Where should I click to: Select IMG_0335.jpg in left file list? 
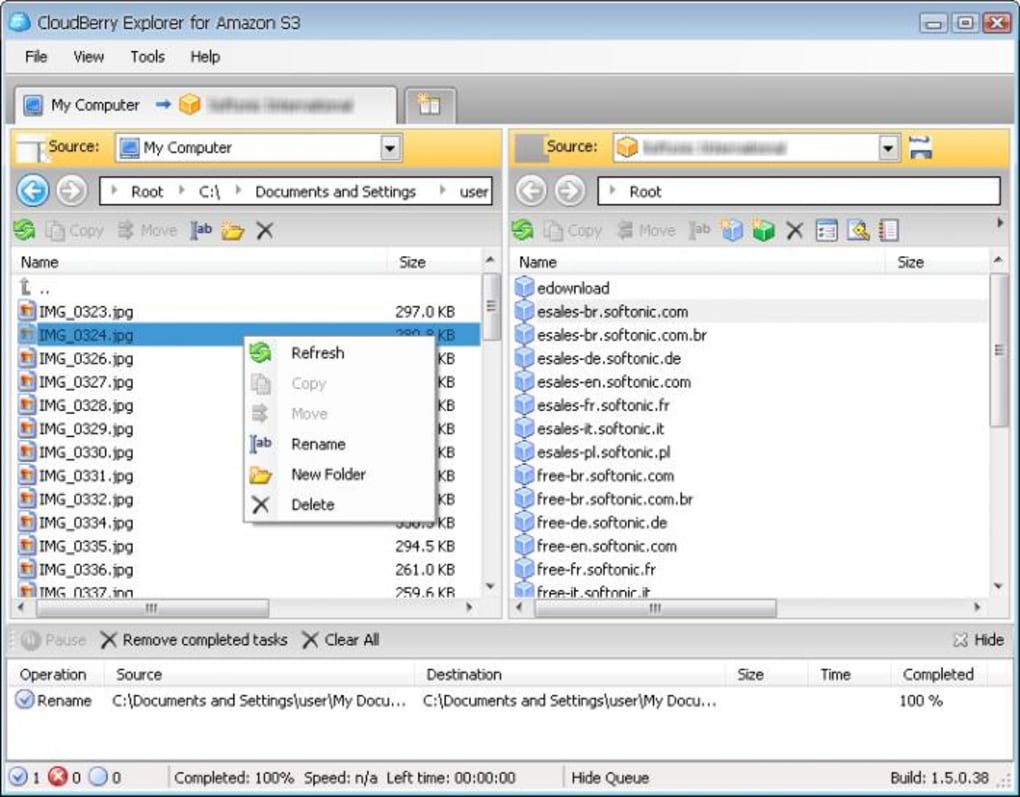(x=86, y=546)
